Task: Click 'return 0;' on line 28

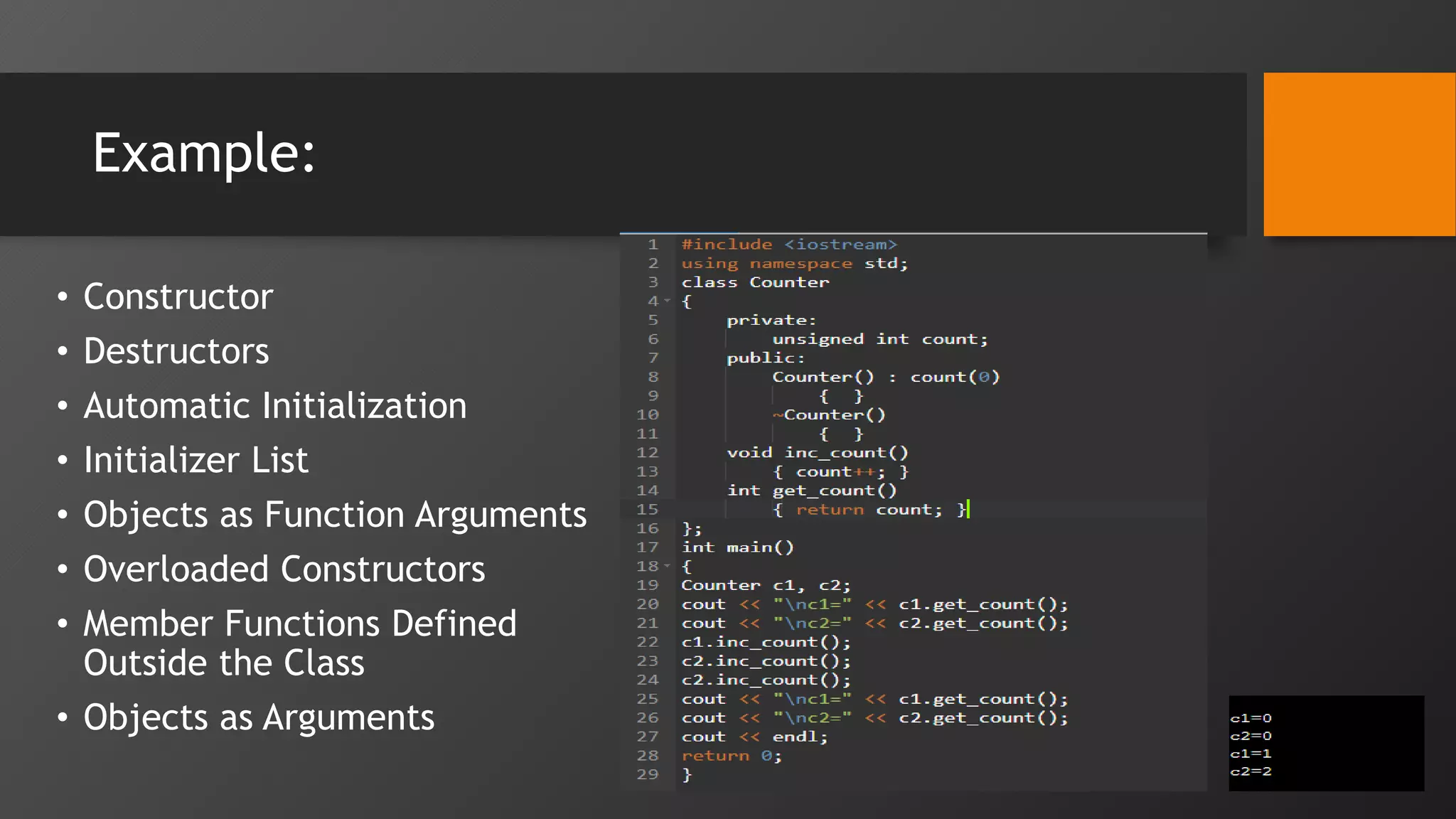Action: (x=732, y=756)
